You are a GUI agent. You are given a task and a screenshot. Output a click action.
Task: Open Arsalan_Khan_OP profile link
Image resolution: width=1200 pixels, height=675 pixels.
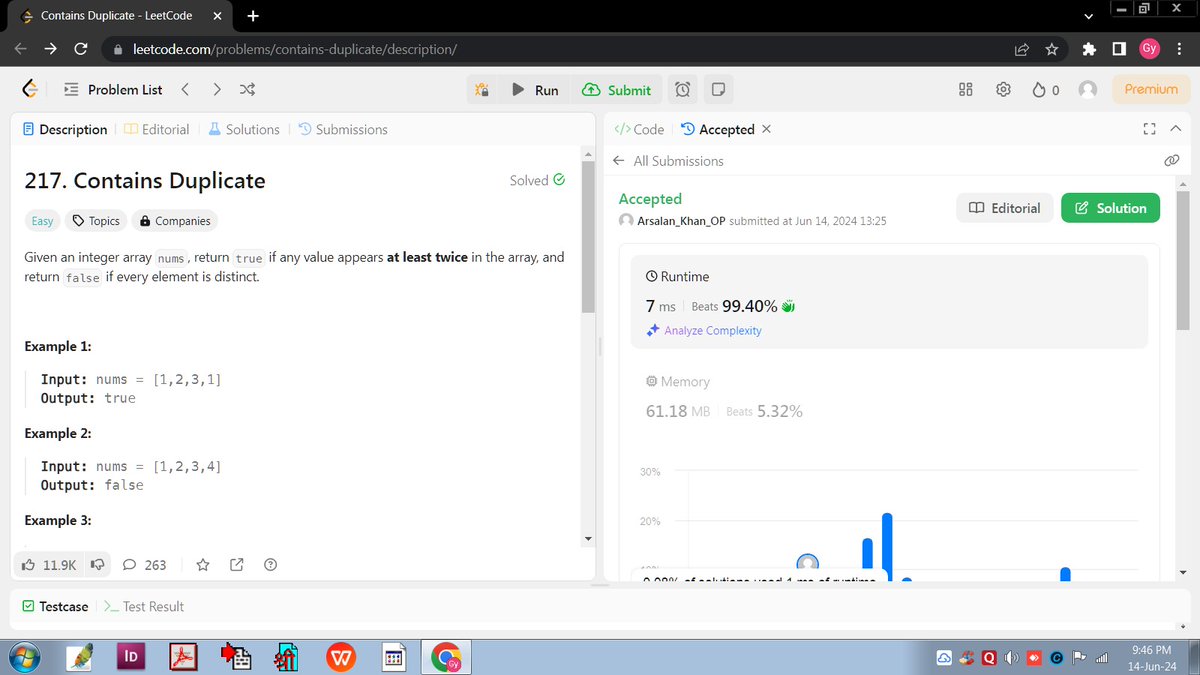coord(681,220)
